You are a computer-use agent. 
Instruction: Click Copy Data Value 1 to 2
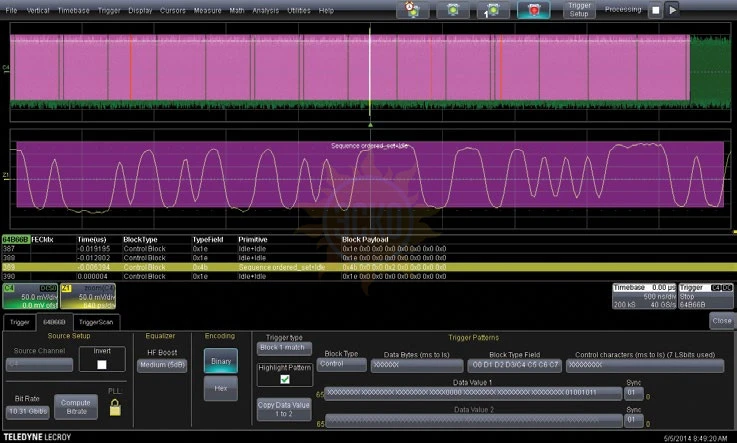click(x=283, y=409)
